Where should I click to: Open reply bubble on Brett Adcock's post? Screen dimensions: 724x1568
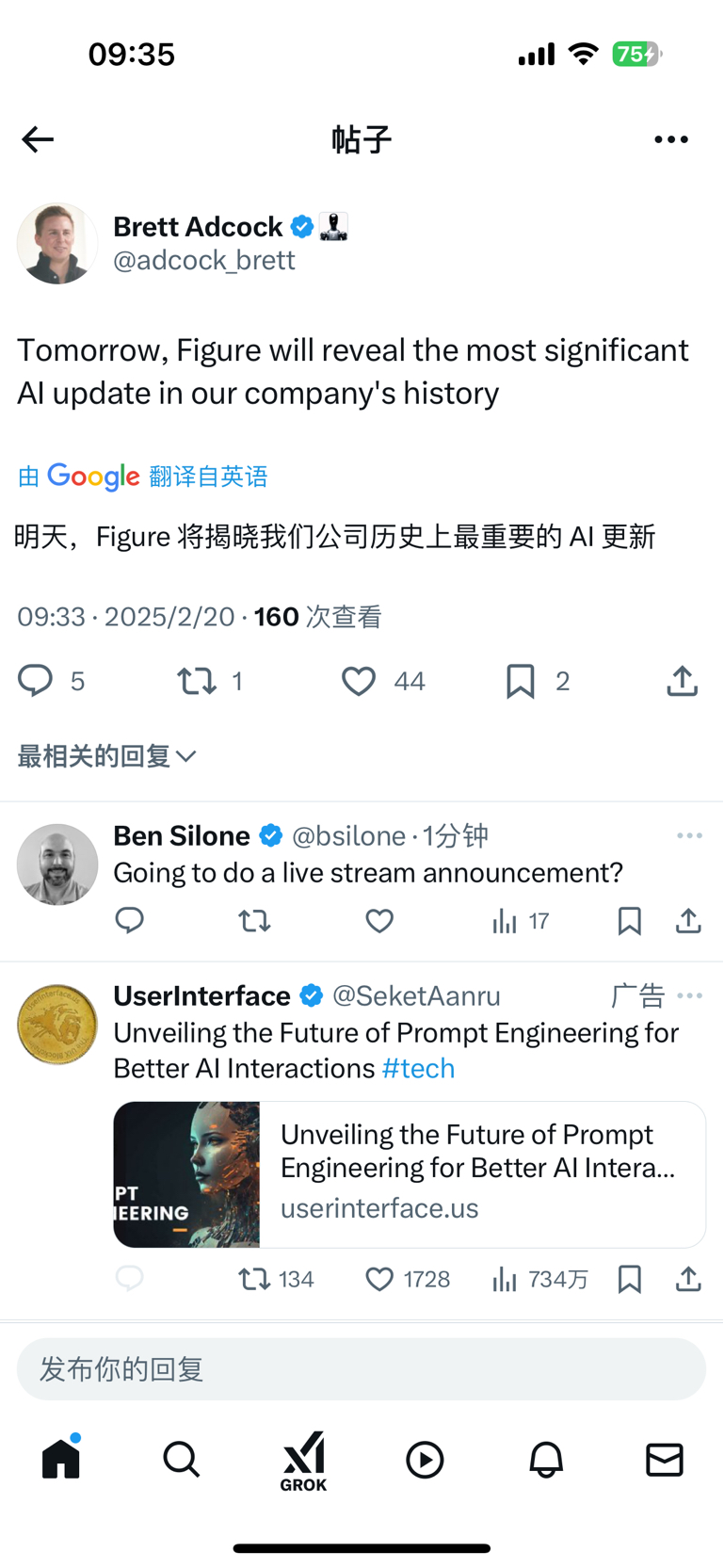click(36, 680)
